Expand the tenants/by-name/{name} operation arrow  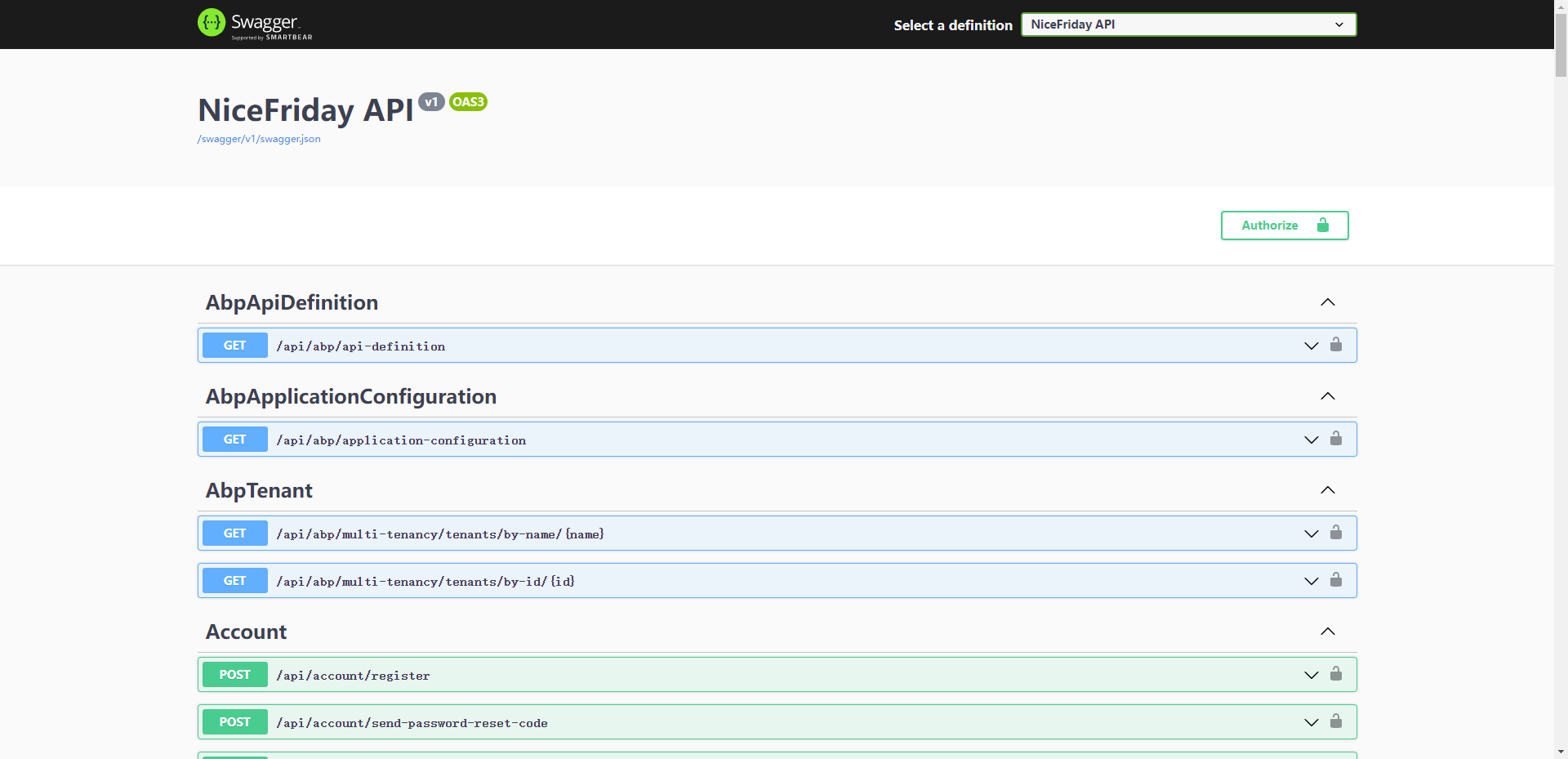pos(1312,534)
